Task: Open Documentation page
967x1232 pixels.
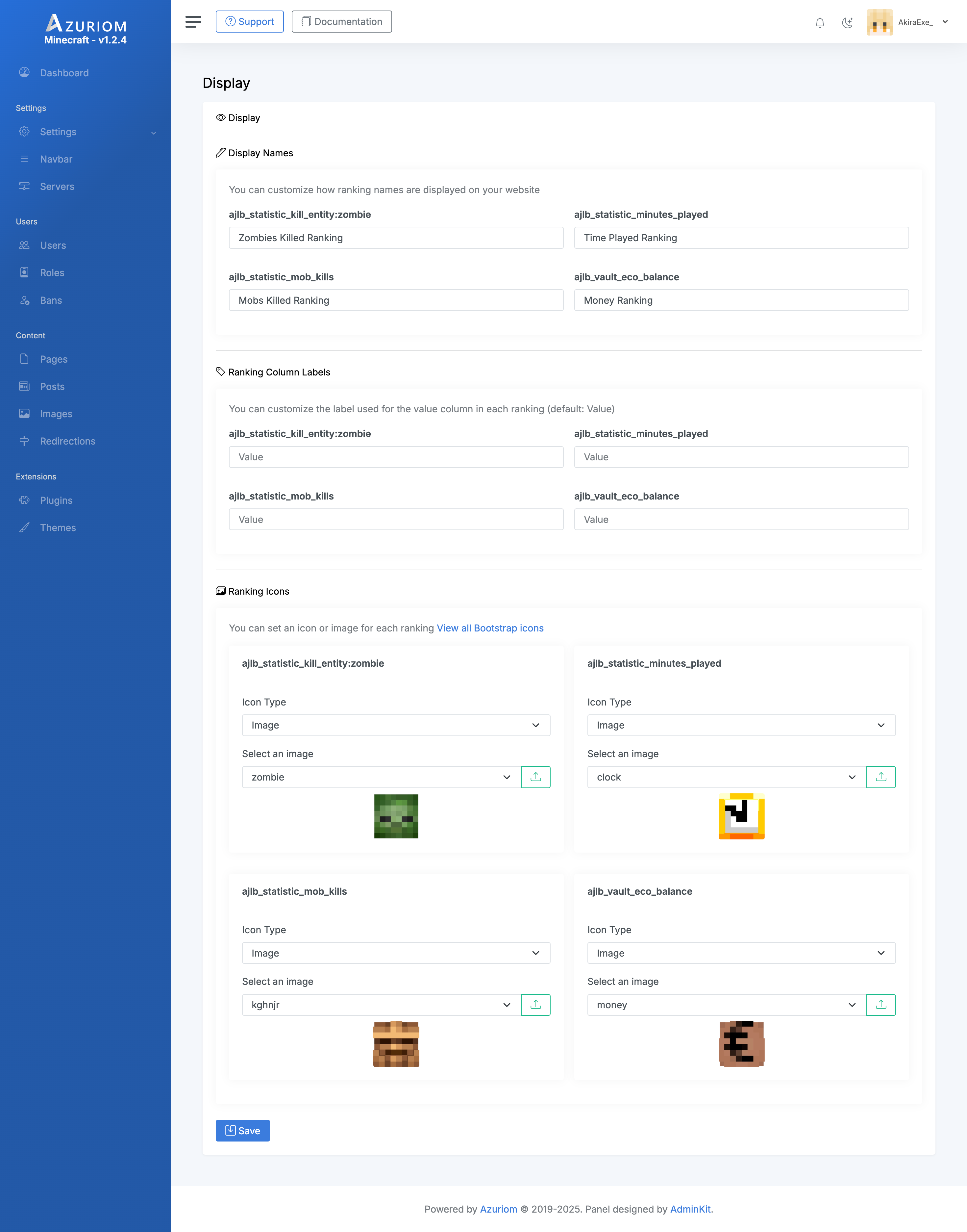Action: click(x=341, y=21)
